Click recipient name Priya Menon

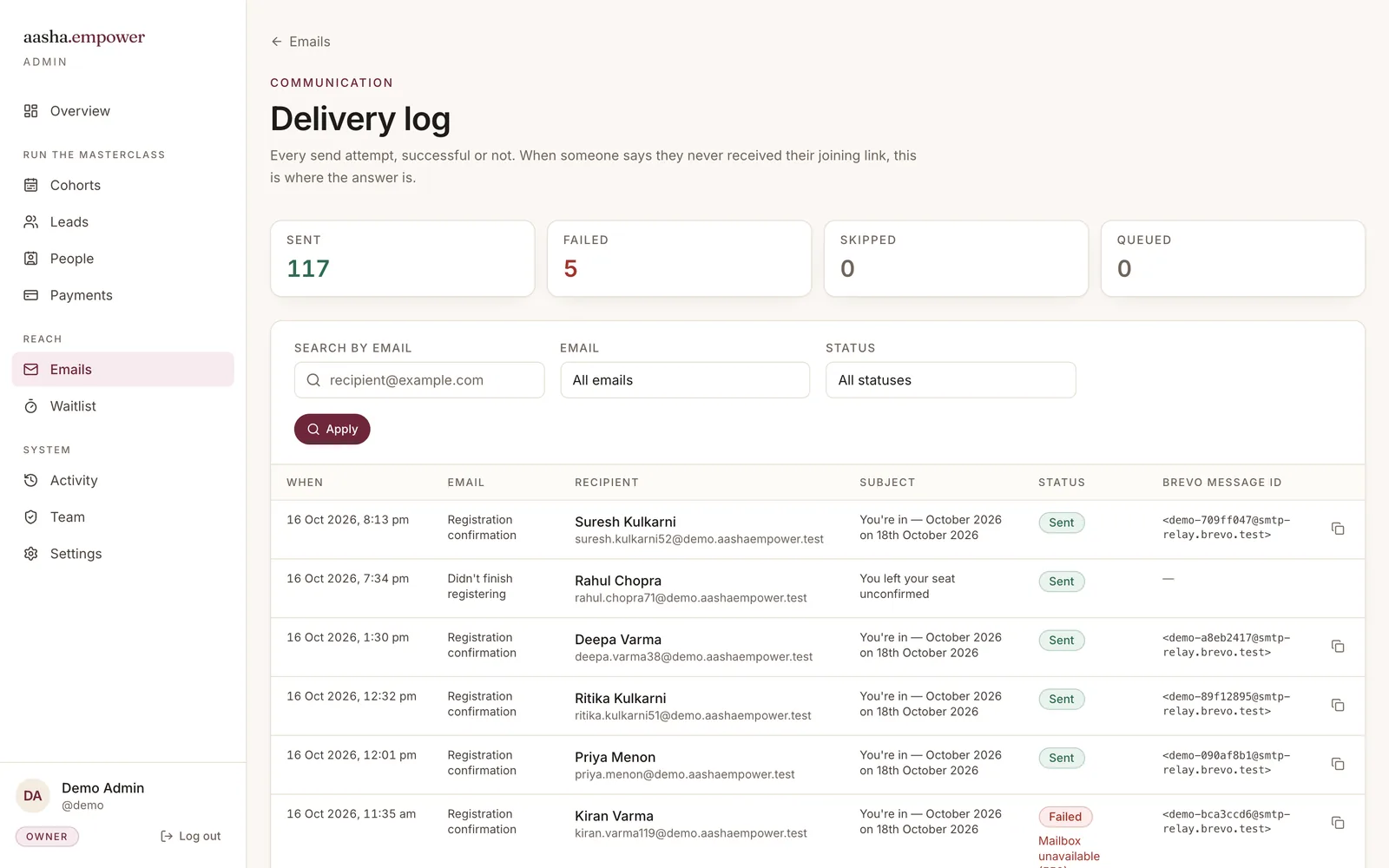(x=615, y=758)
